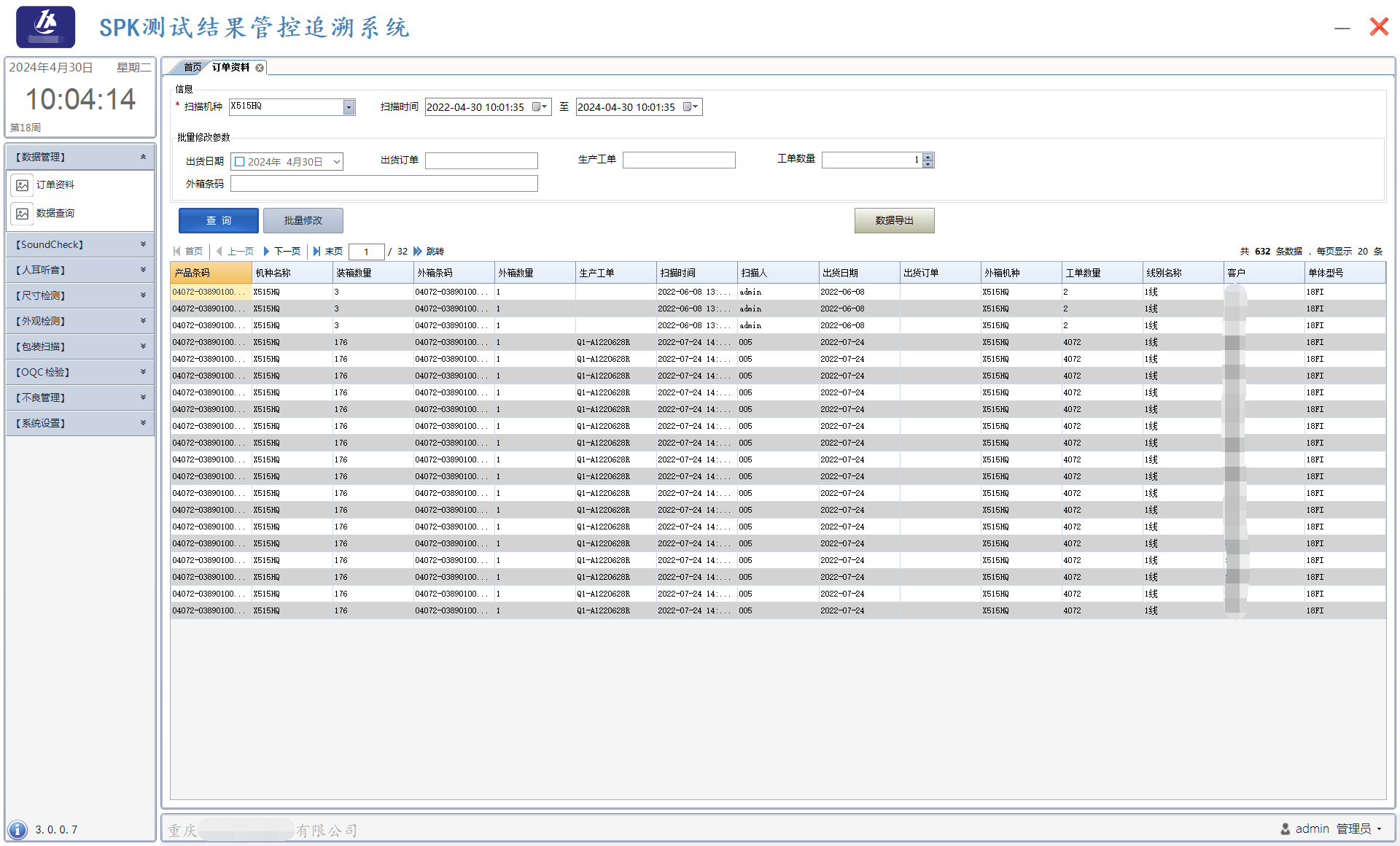Go to first page 首页 icon
The image size is (1400, 846).
(x=176, y=251)
